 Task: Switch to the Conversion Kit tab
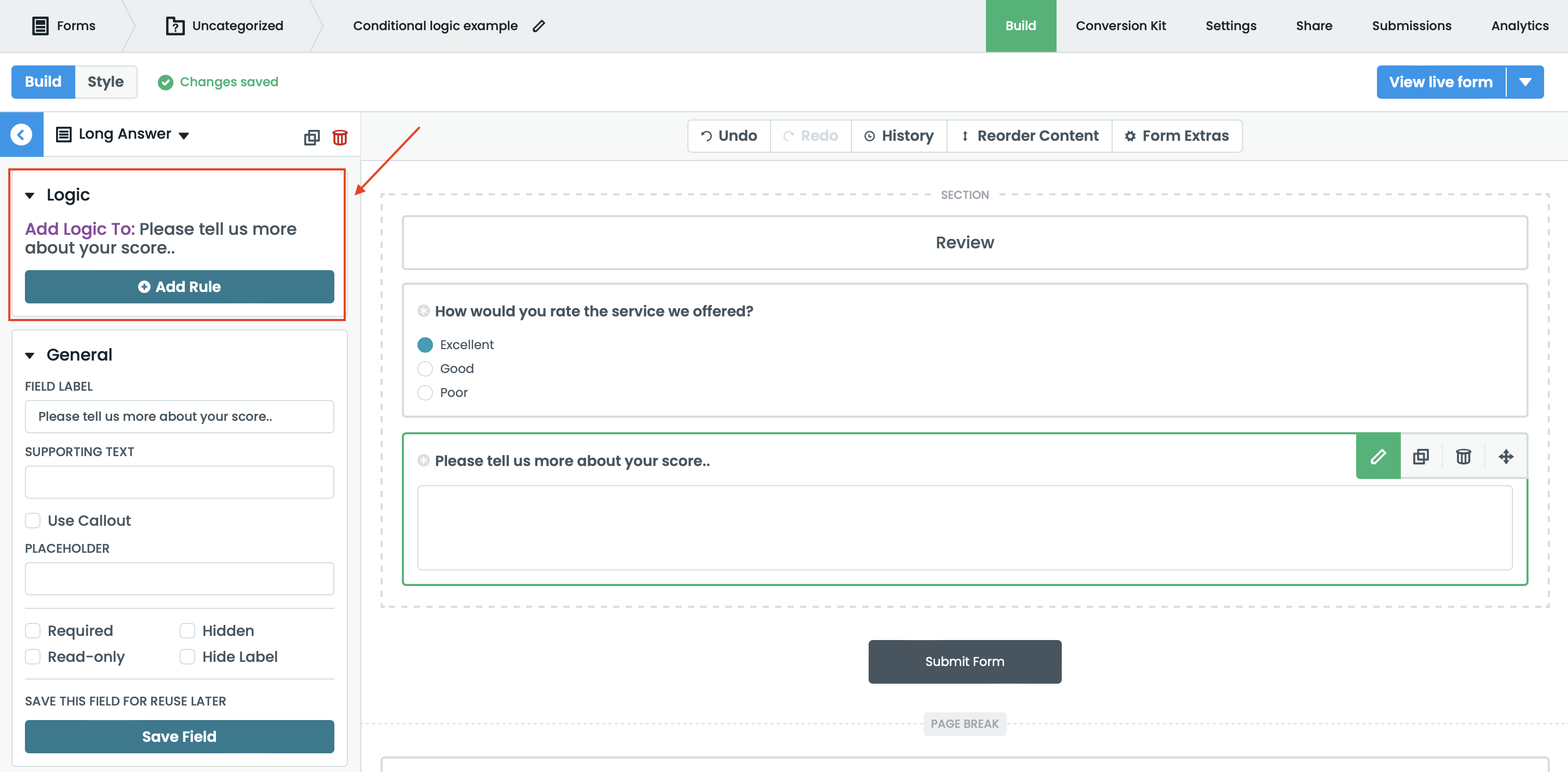tap(1120, 25)
